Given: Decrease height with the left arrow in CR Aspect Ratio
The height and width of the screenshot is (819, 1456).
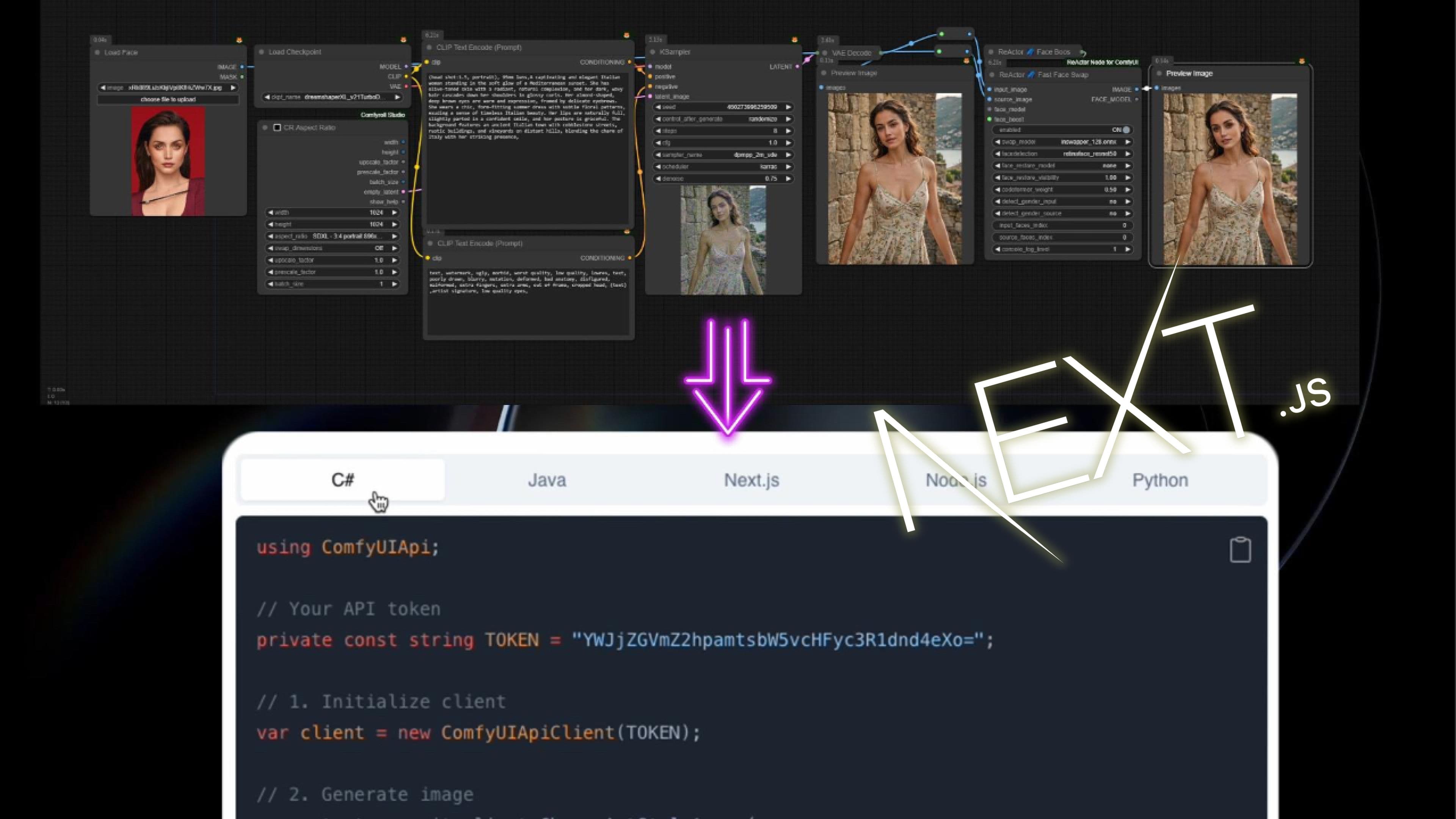Looking at the screenshot, I should point(271,224).
